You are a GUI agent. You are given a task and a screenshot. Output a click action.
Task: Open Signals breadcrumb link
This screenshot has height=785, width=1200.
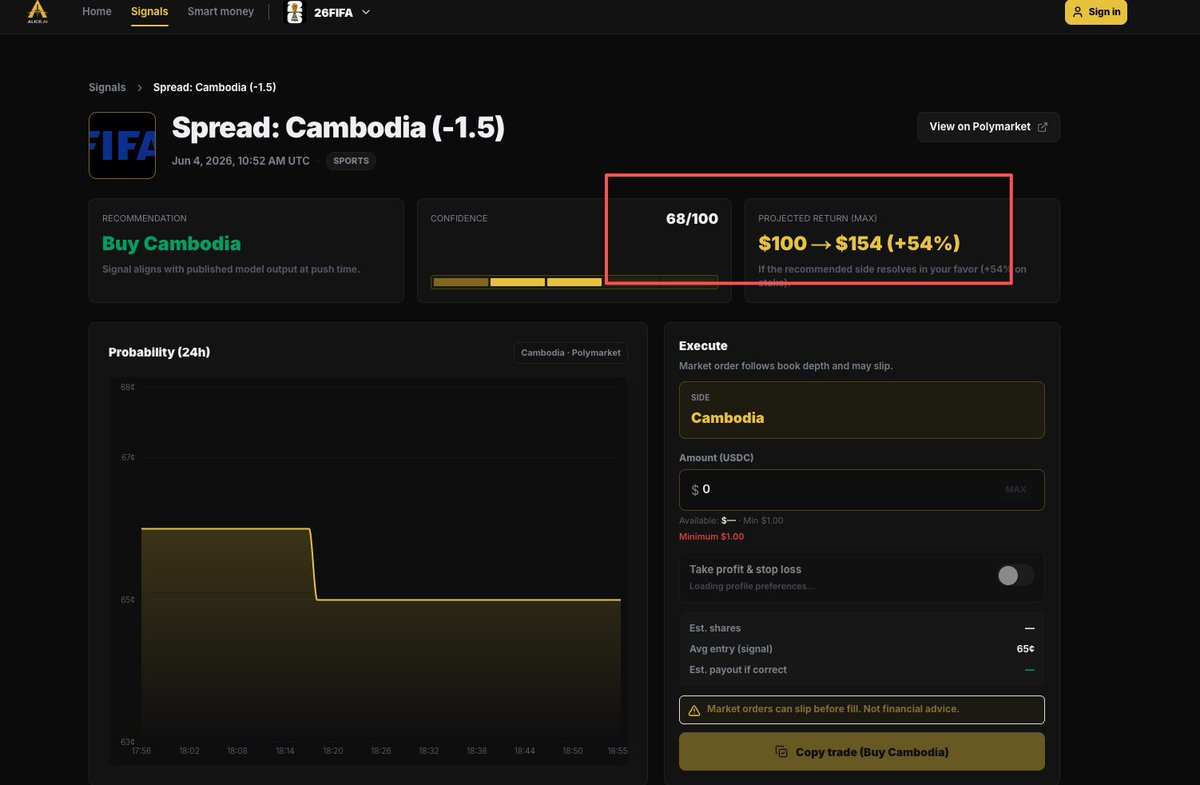tap(107, 87)
